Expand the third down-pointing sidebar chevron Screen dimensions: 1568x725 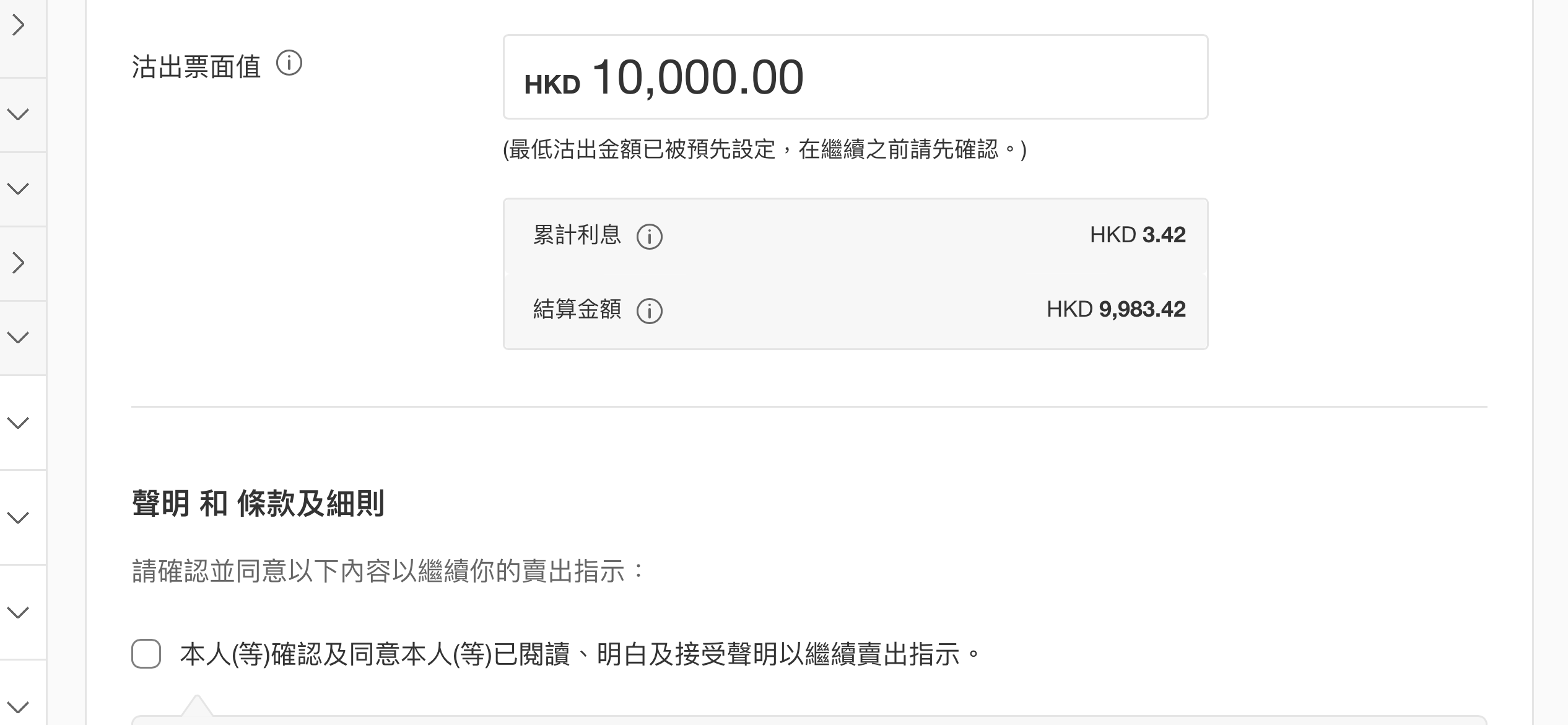[19, 337]
